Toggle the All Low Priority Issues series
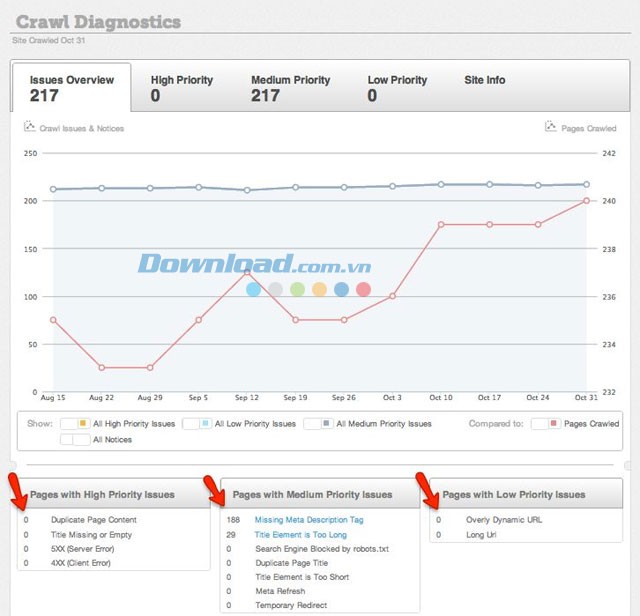640x616 pixels. (x=195, y=423)
